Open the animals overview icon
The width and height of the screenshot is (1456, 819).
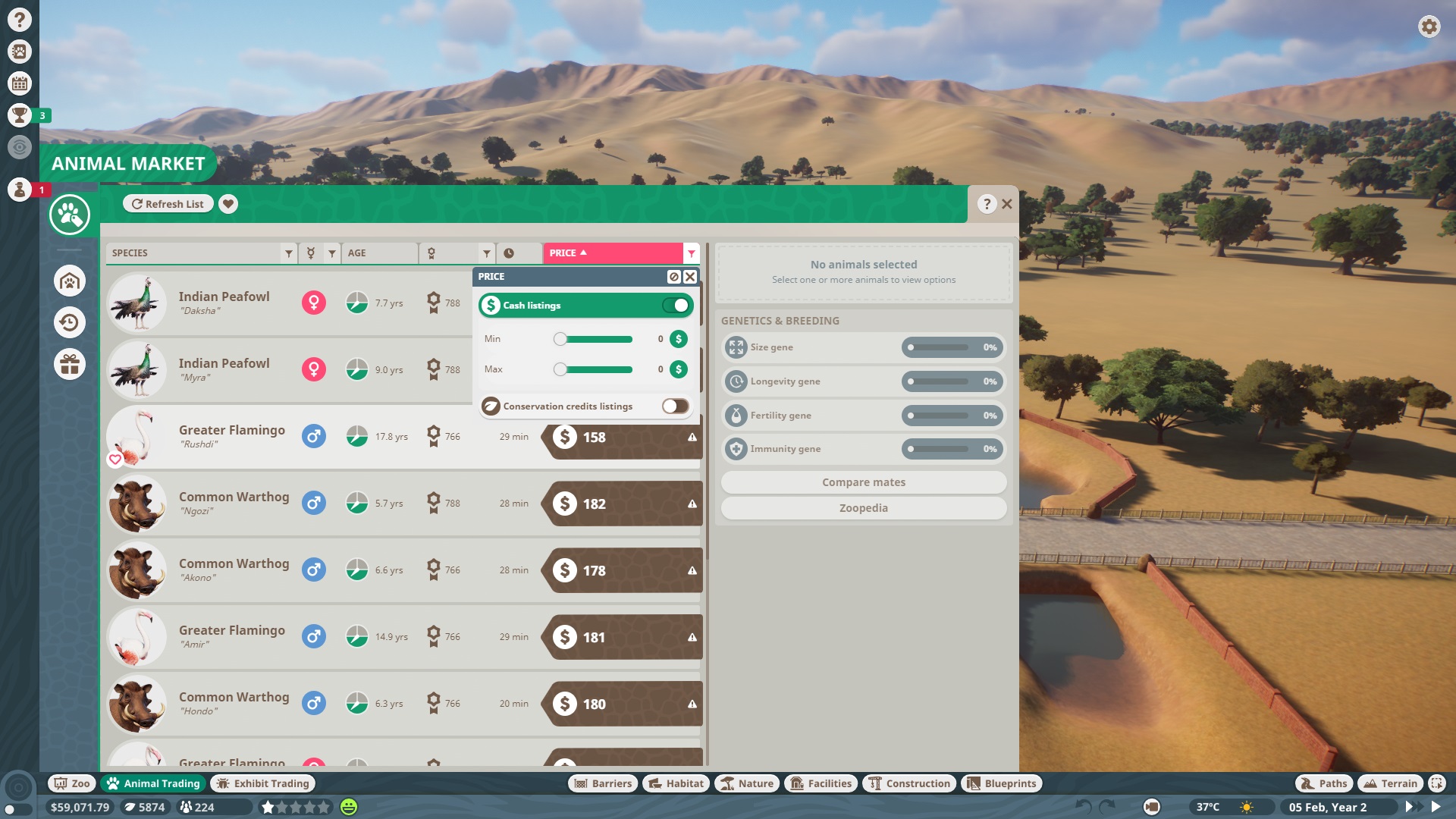coord(20,52)
